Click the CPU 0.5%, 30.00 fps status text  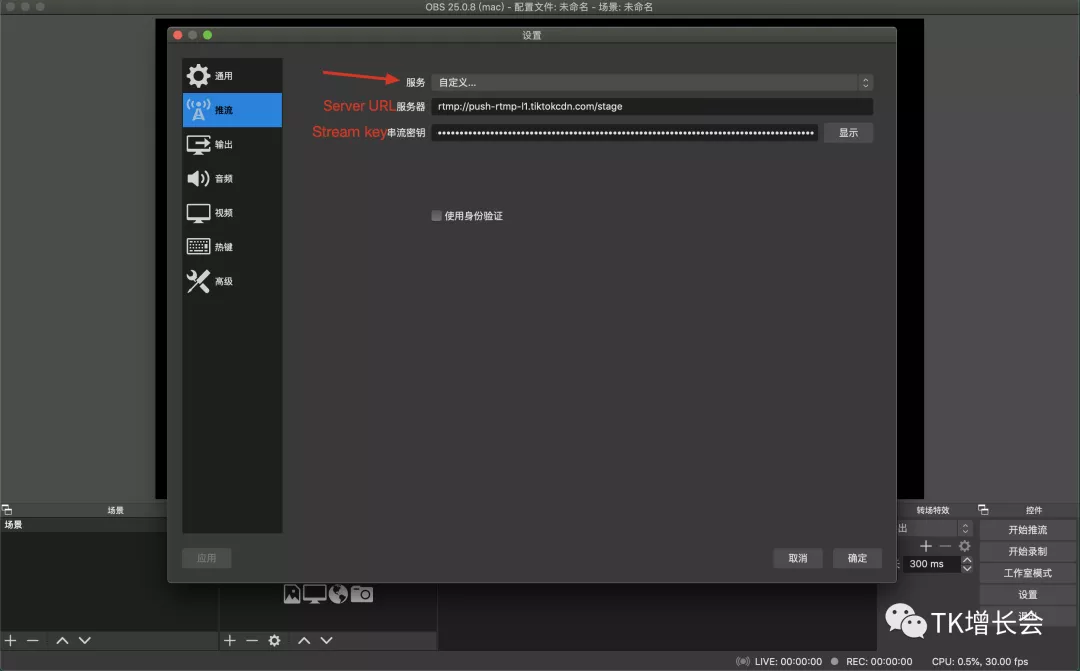coord(980,661)
